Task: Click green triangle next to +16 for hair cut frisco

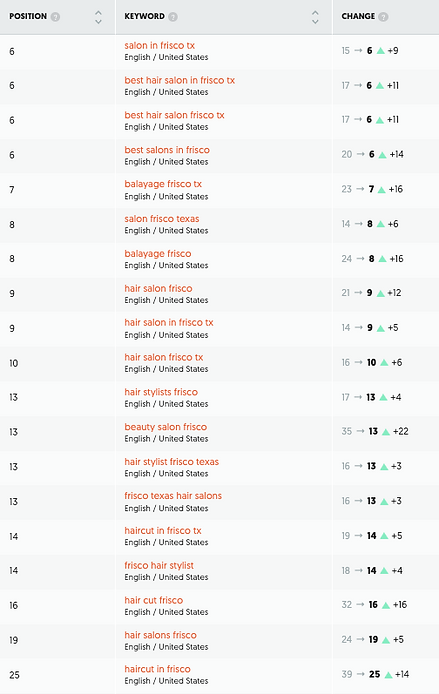Action: 386,605
